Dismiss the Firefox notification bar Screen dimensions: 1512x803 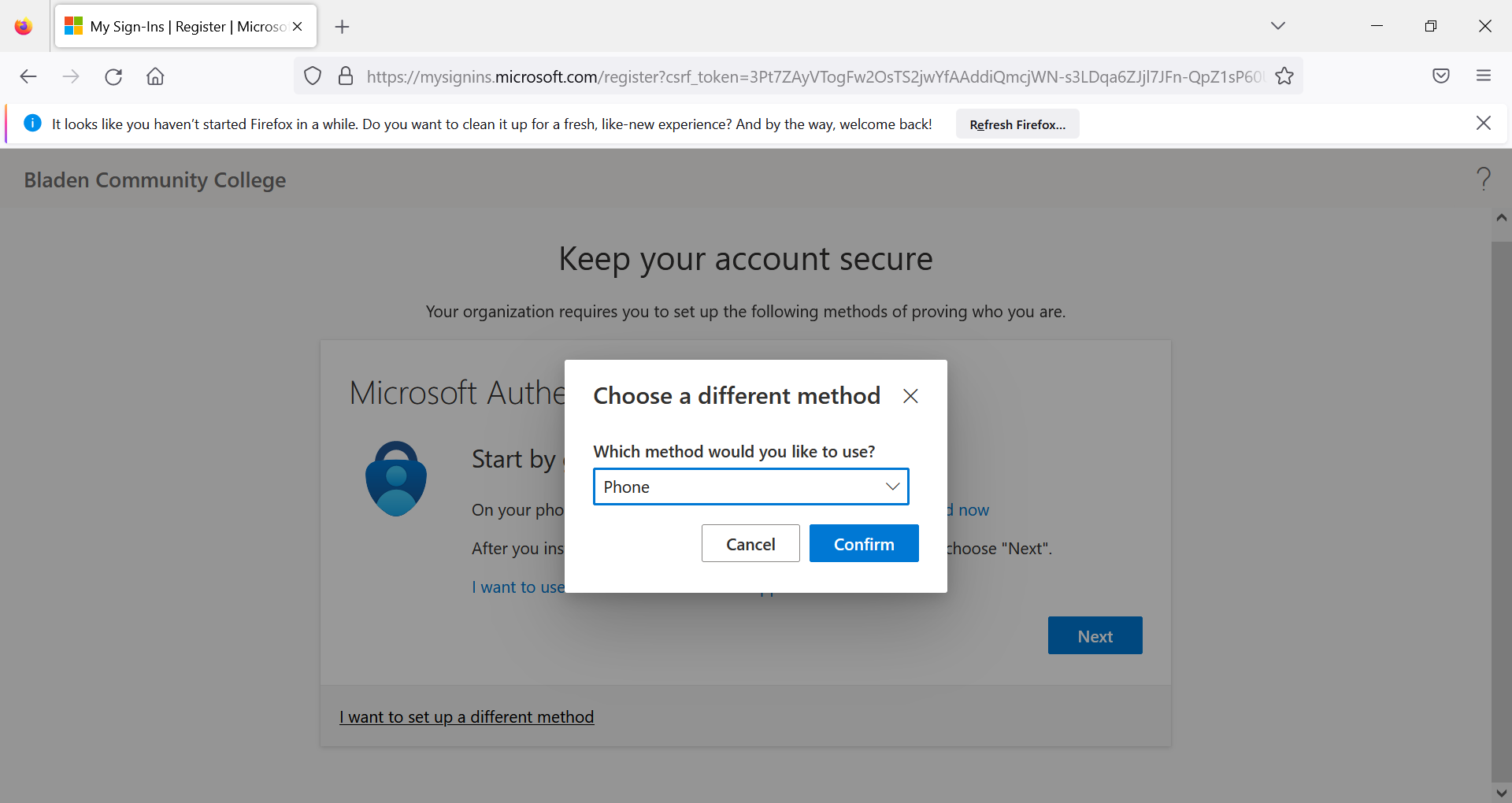[x=1483, y=124]
